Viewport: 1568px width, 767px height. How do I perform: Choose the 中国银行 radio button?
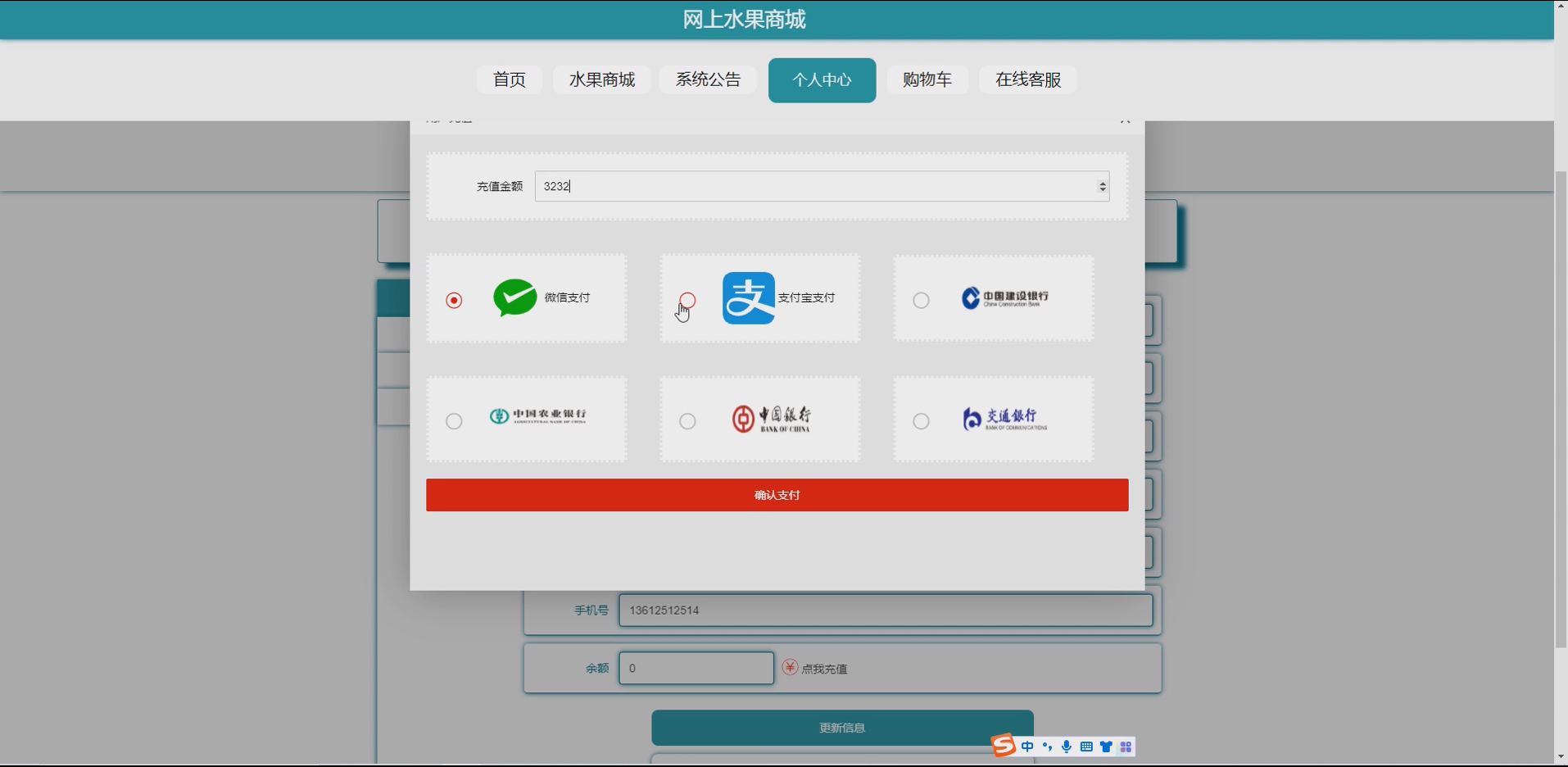[x=687, y=421]
